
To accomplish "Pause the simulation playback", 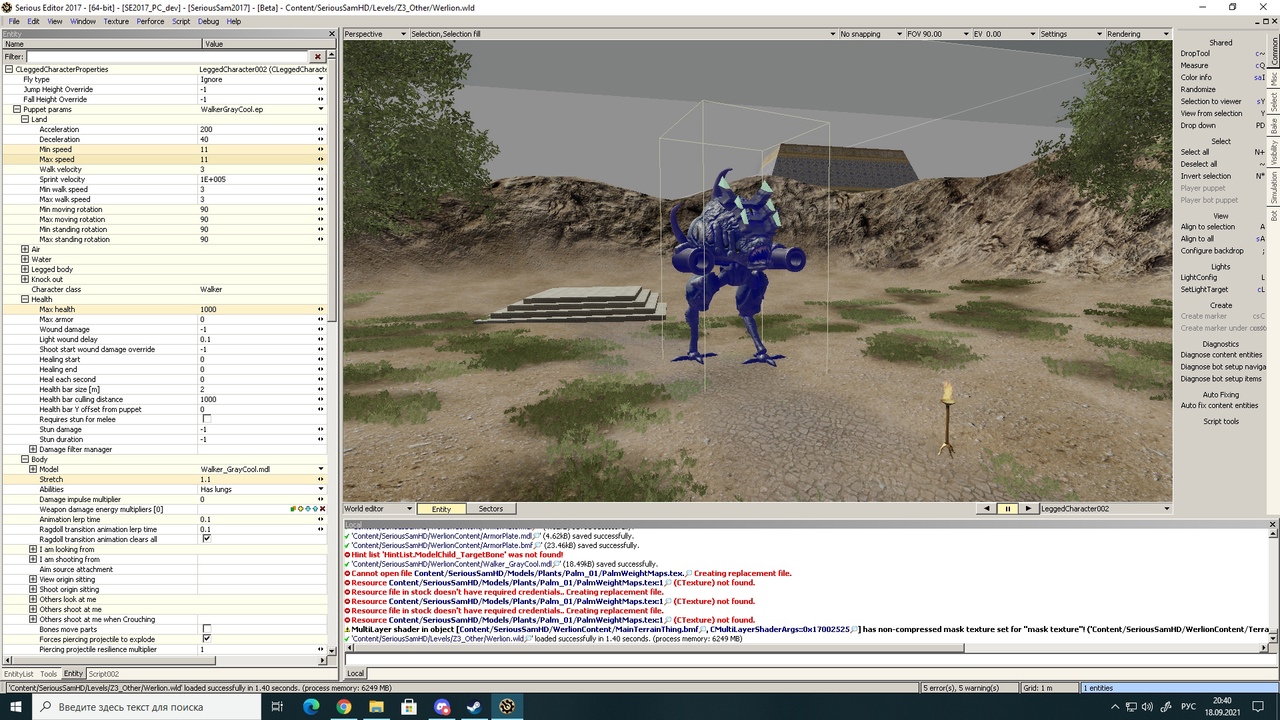I will pos(1007,509).
